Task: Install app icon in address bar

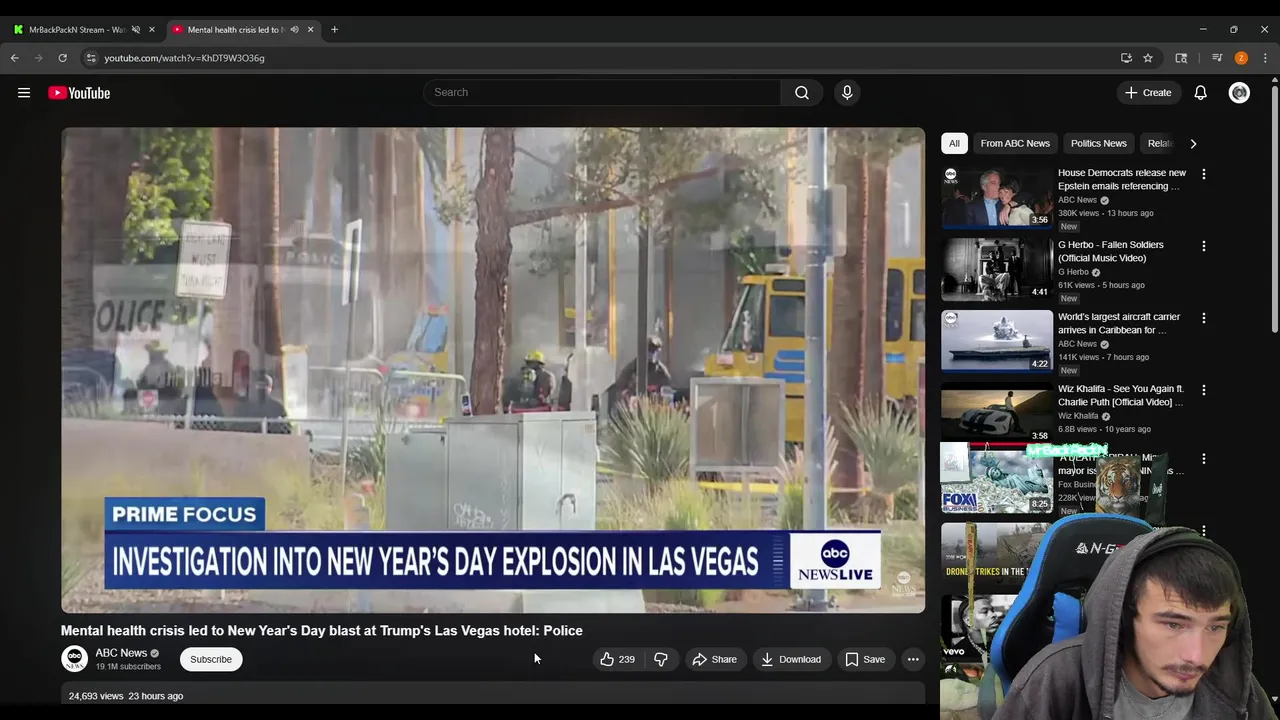Action: pyautogui.click(x=1126, y=58)
